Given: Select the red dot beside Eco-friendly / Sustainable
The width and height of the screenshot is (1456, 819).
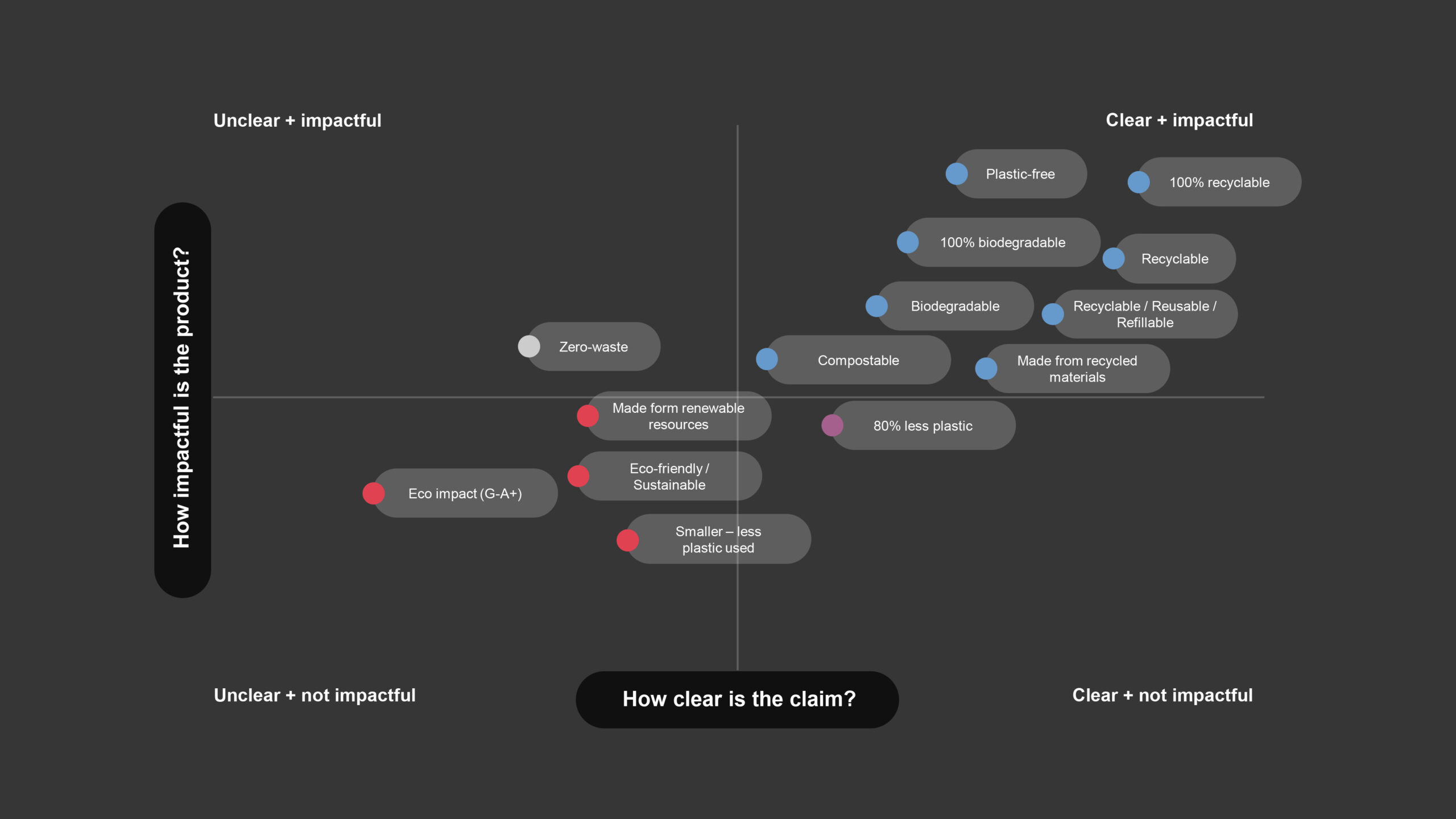Looking at the screenshot, I should tap(578, 476).
